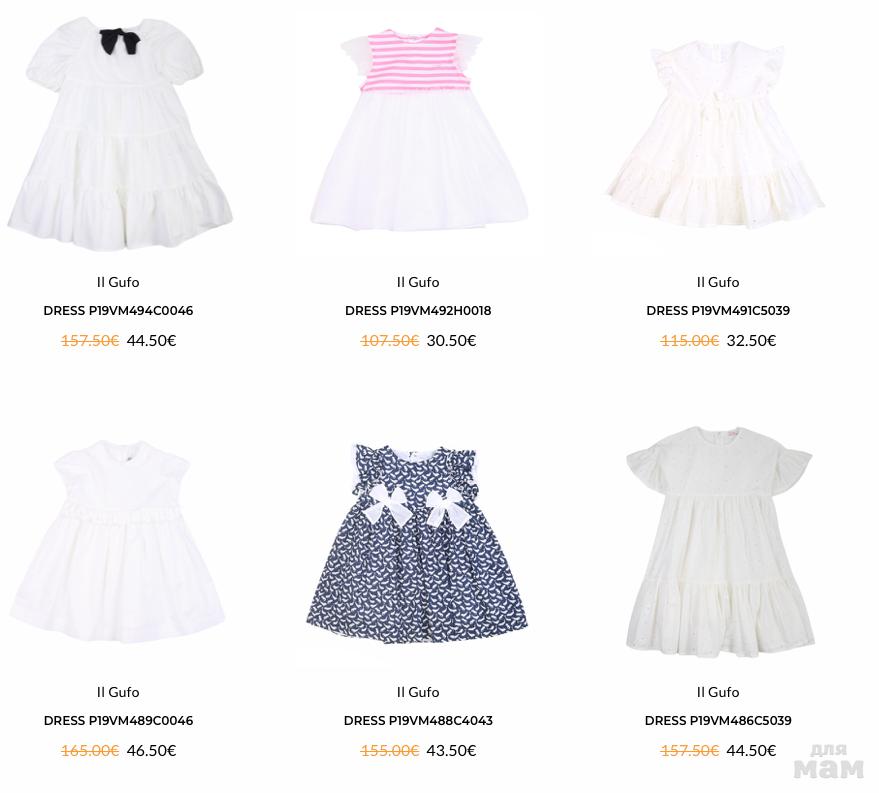Click the 46.50€ sale price
The image size is (879, 793).
pos(151,751)
